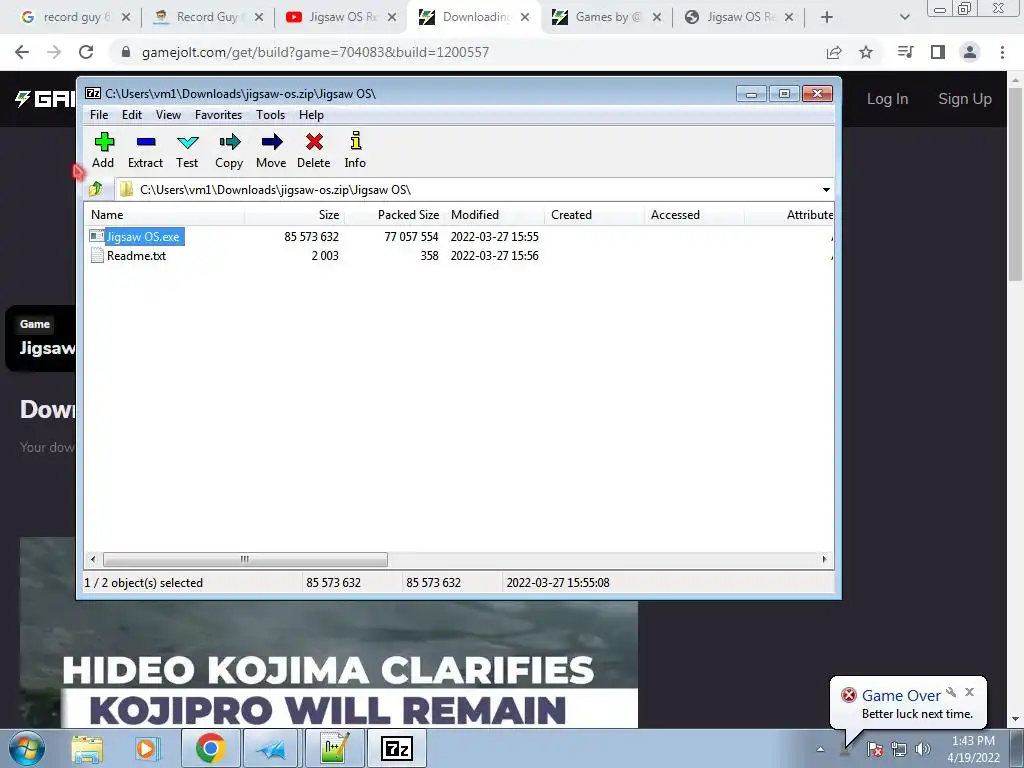Image resolution: width=1024 pixels, height=768 pixels.
Task: Click the Chrome taskbar icon
Action: click(x=210, y=748)
